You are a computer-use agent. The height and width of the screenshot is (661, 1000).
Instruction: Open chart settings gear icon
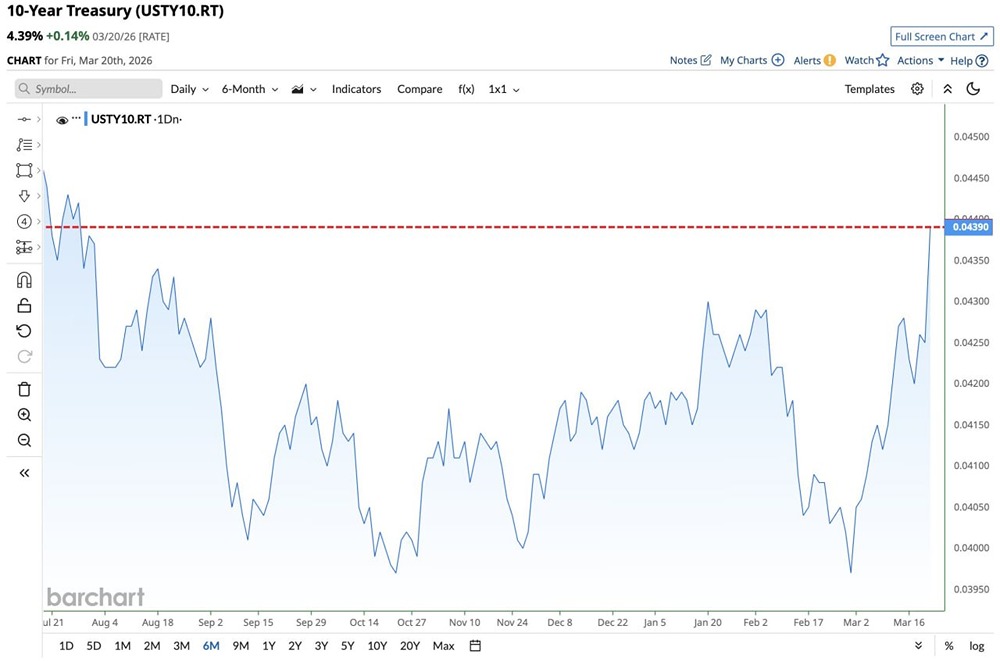[x=917, y=89]
